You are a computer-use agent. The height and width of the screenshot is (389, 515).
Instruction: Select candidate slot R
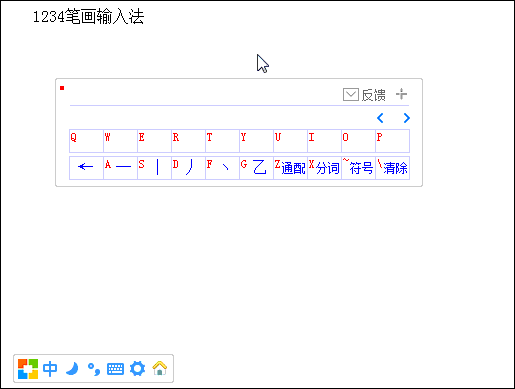point(188,141)
